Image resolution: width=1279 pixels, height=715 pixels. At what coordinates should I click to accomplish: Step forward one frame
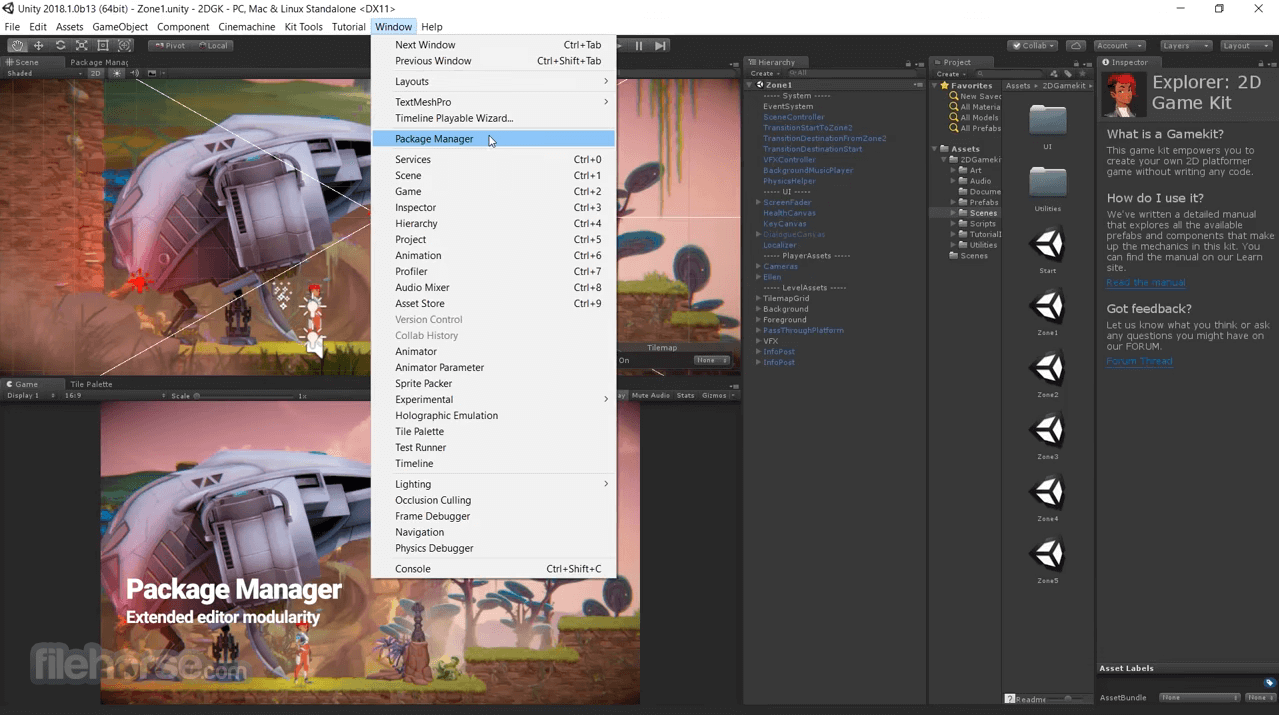661,45
